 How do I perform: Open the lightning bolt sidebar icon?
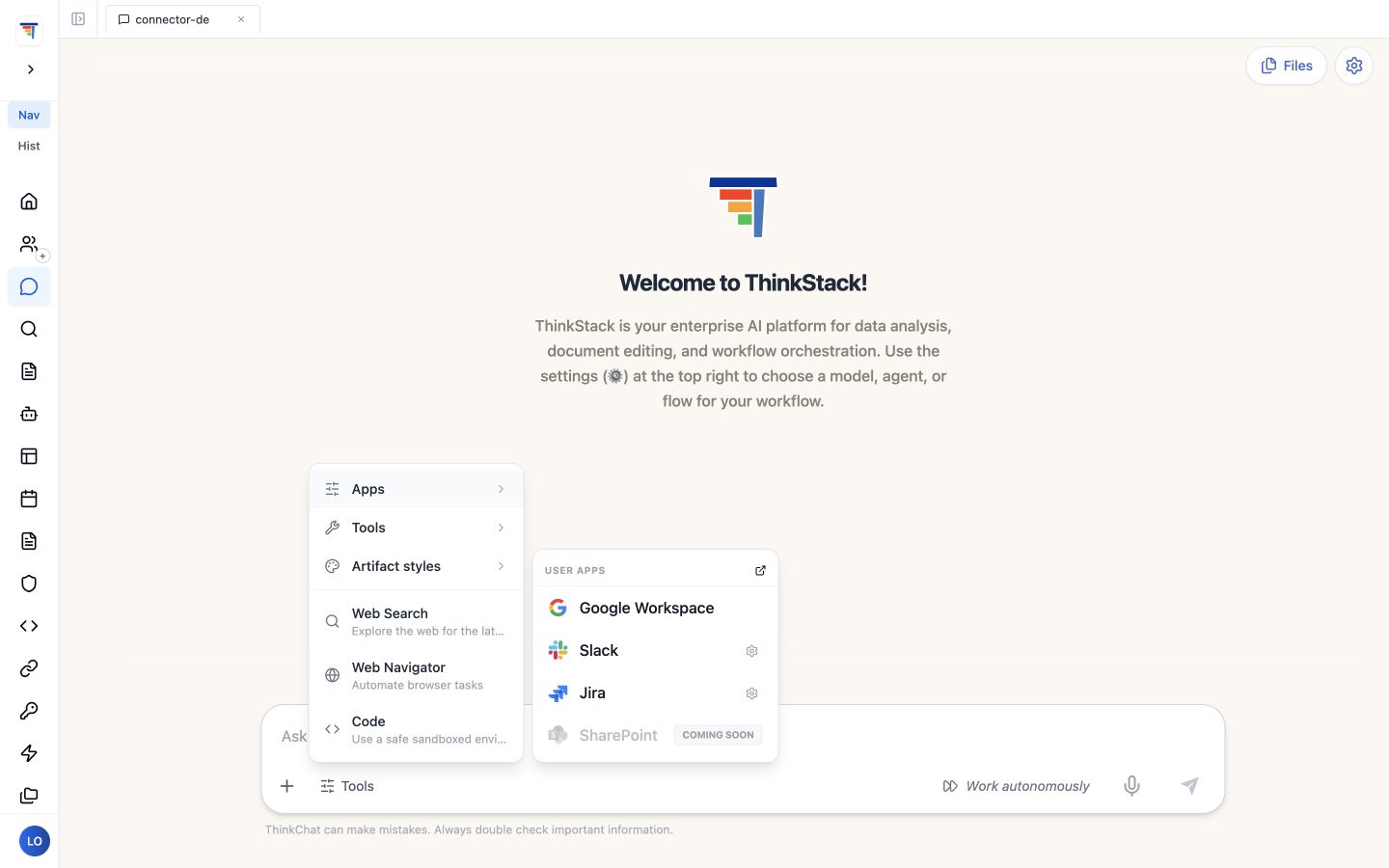pos(29,753)
